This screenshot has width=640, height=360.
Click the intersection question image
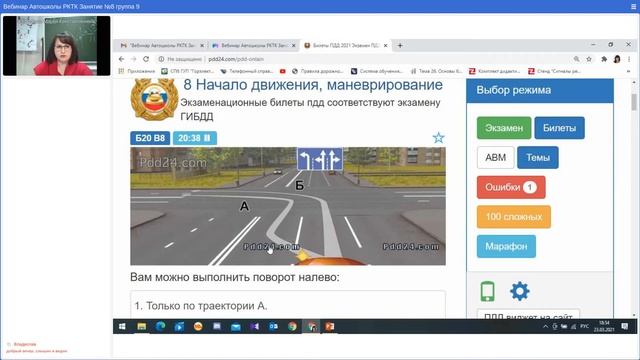[x=288, y=206]
